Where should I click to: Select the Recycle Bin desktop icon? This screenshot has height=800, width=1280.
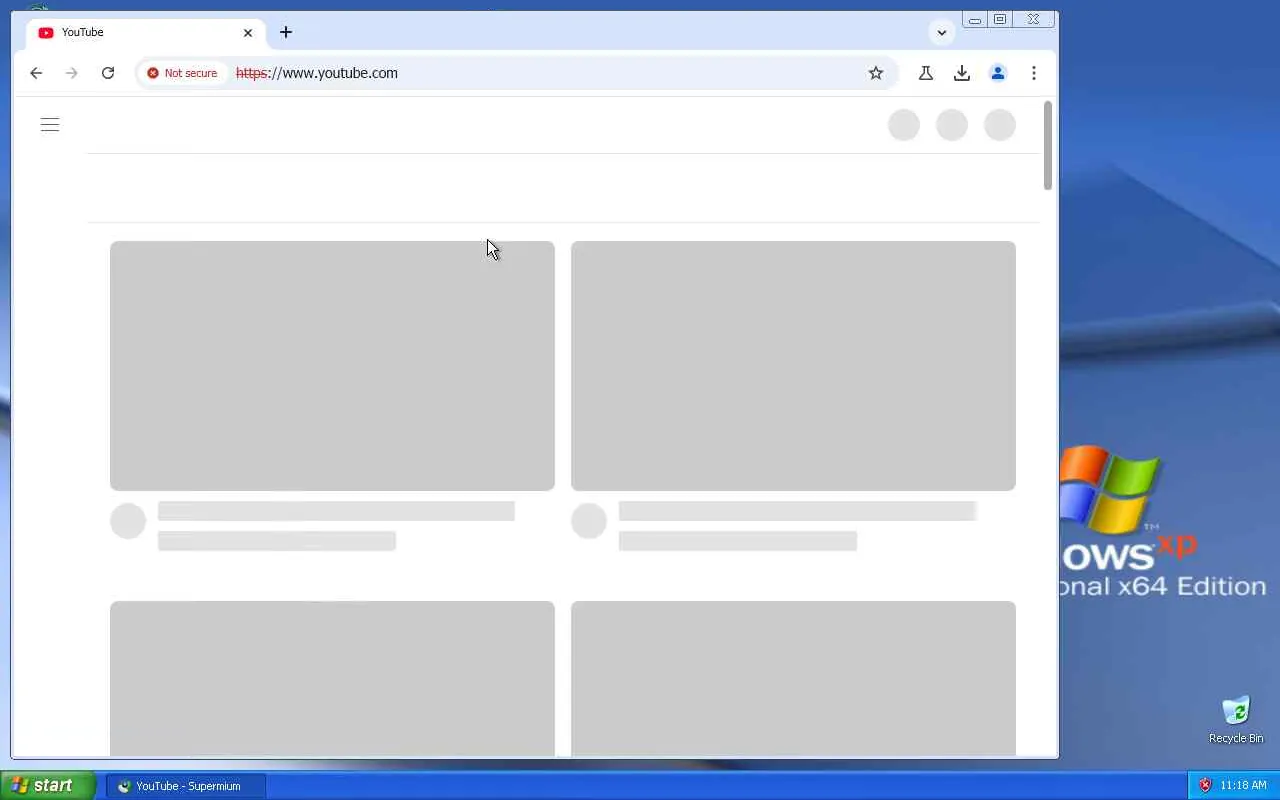[x=1236, y=720]
